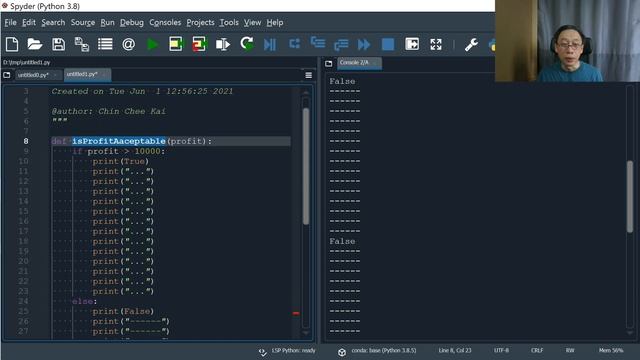Click the @ symbol finder icon
The width and height of the screenshot is (640, 360).
coord(128,44)
